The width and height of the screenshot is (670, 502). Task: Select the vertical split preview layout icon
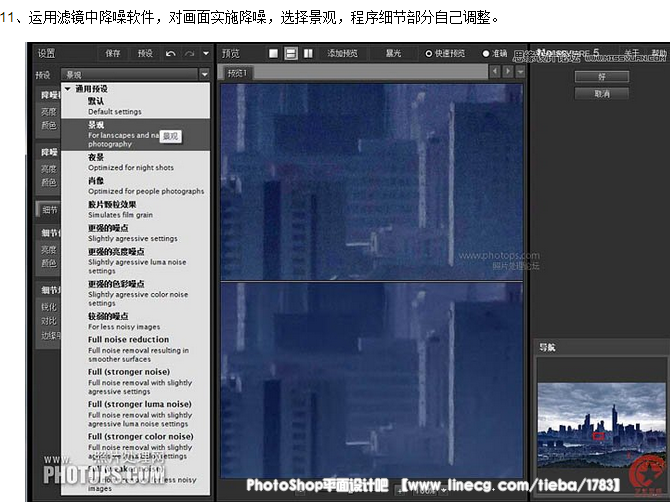308,53
